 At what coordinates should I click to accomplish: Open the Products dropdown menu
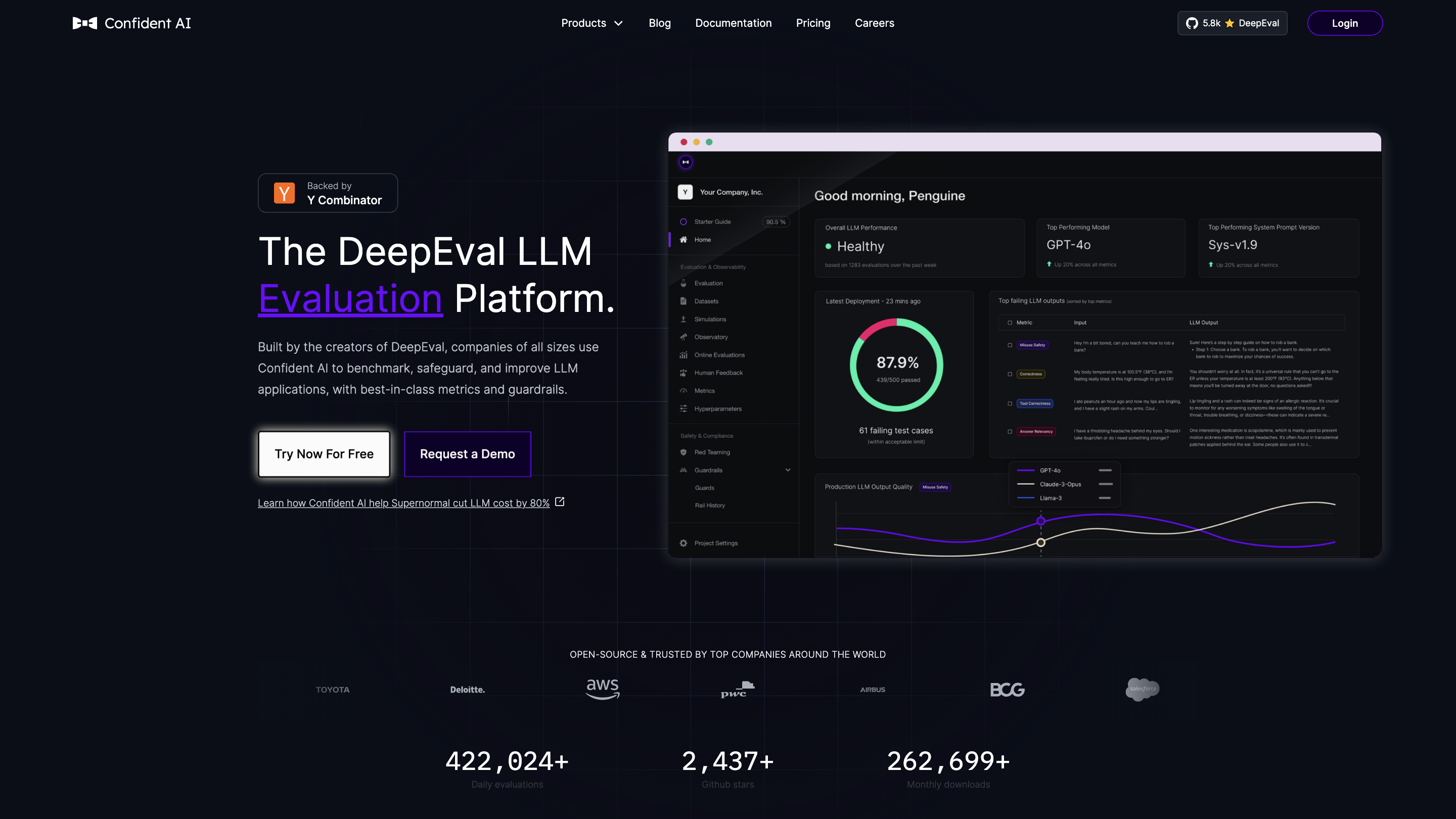pos(592,23)
